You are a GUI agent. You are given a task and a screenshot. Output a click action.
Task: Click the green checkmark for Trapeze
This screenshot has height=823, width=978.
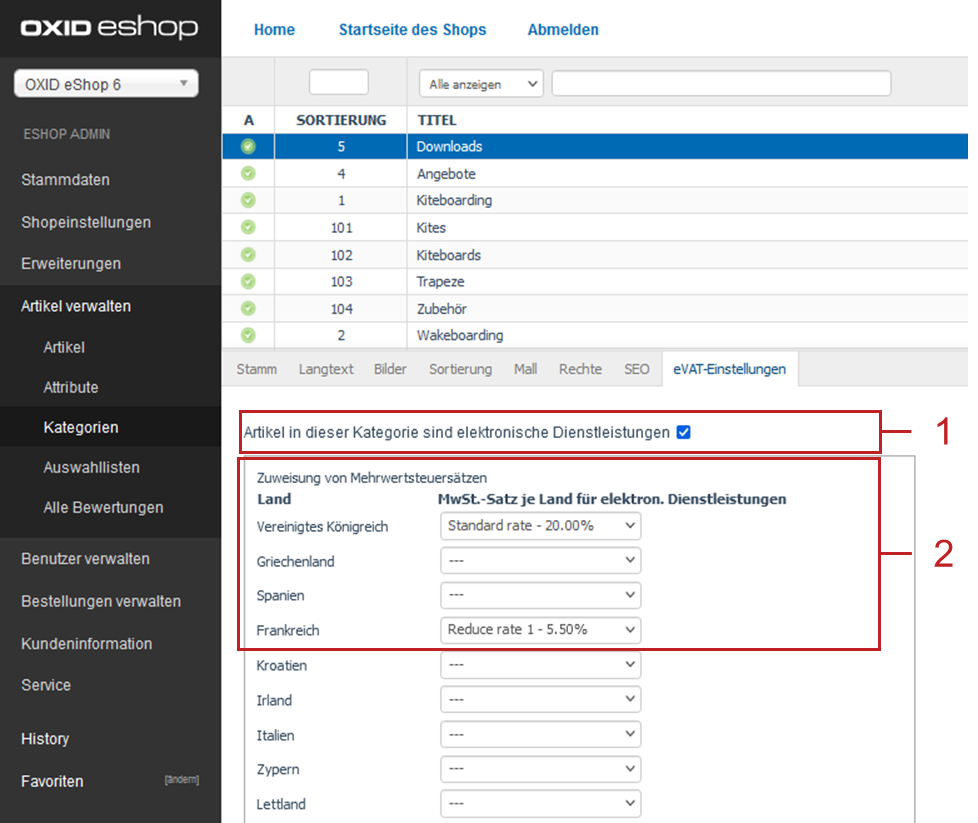pyautogui.click(x=248, y=282)
